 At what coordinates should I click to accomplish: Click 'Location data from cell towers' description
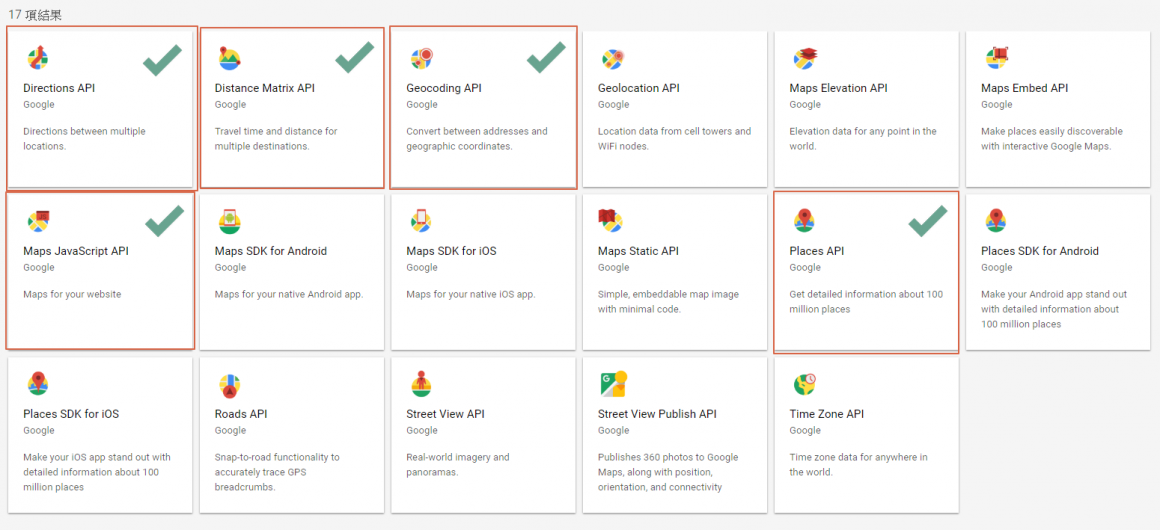[x=674, y=138]
